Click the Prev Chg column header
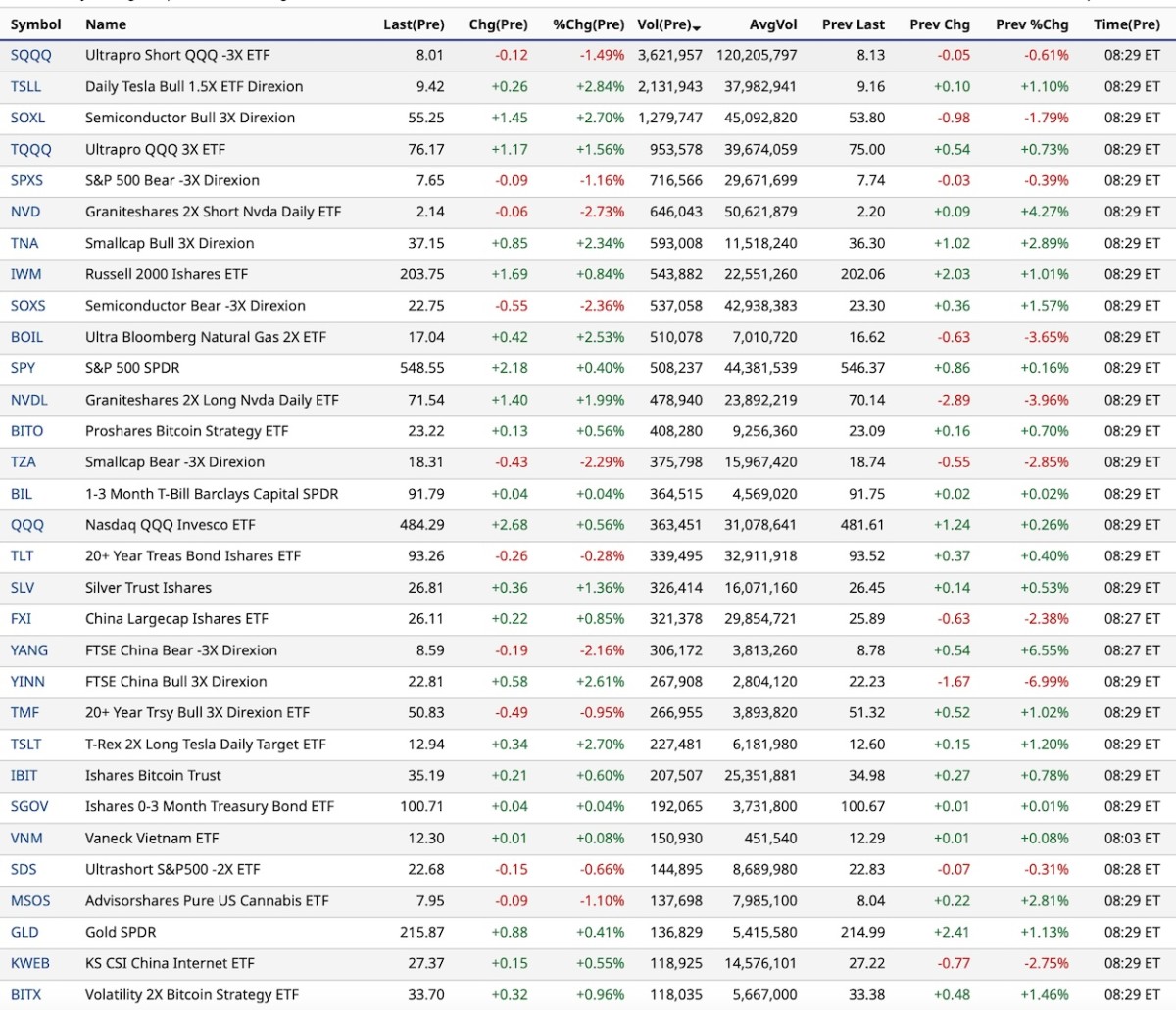This screenshot has height=1010, width=1176. click(939, 24)
